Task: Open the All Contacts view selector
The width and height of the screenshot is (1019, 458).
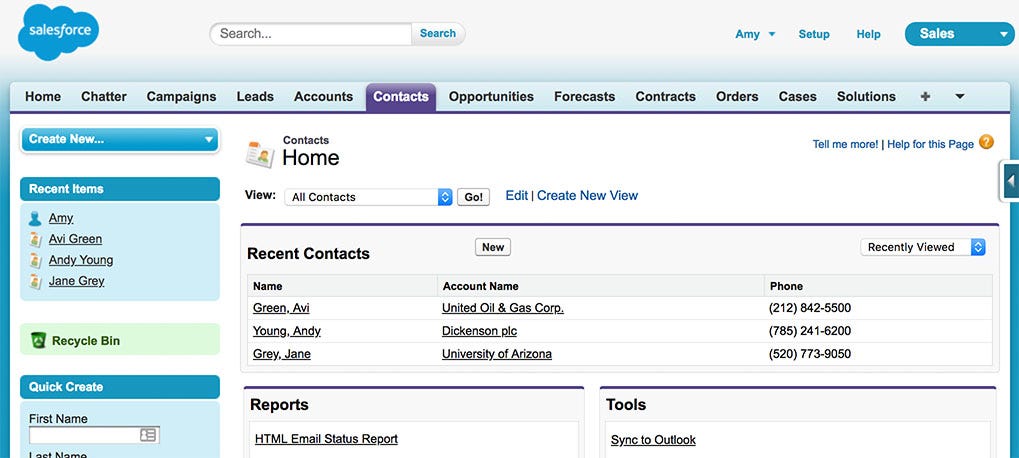Action: coord(368,197)
